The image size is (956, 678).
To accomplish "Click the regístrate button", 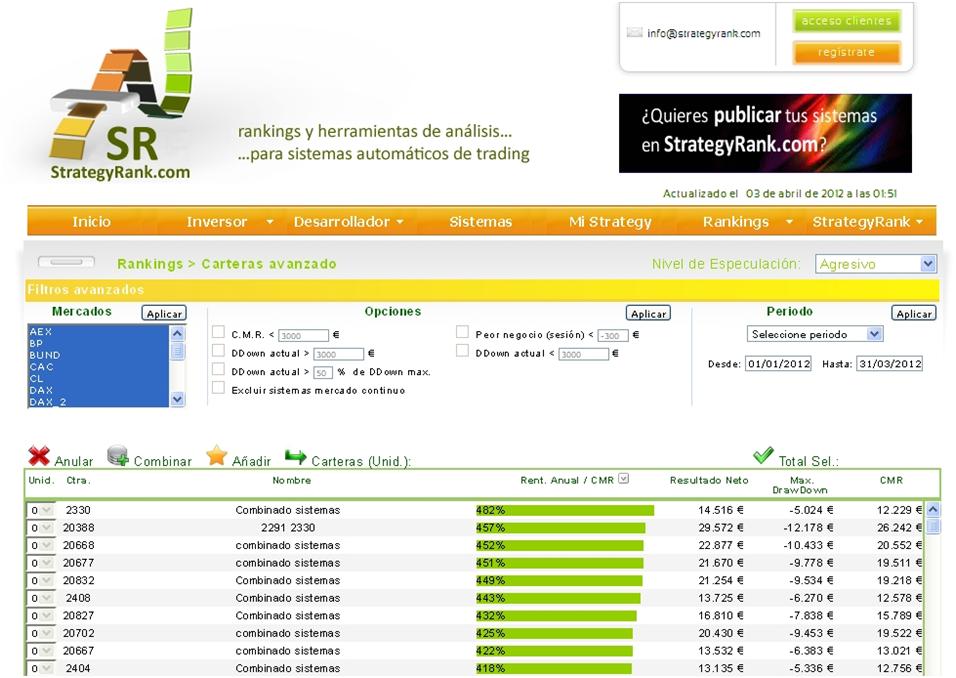I will (846, 52).
